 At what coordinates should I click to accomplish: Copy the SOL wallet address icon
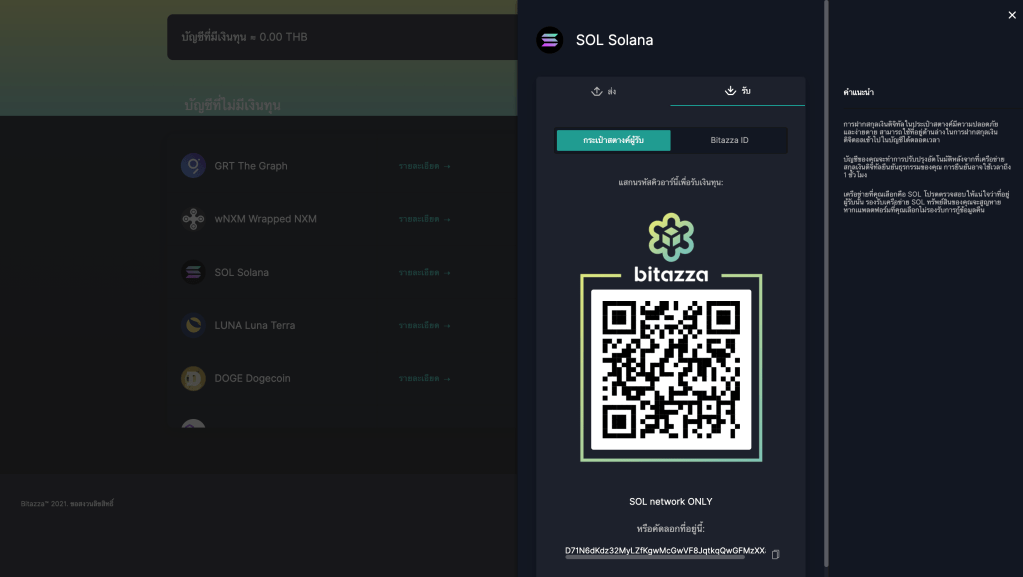[775, 554]
